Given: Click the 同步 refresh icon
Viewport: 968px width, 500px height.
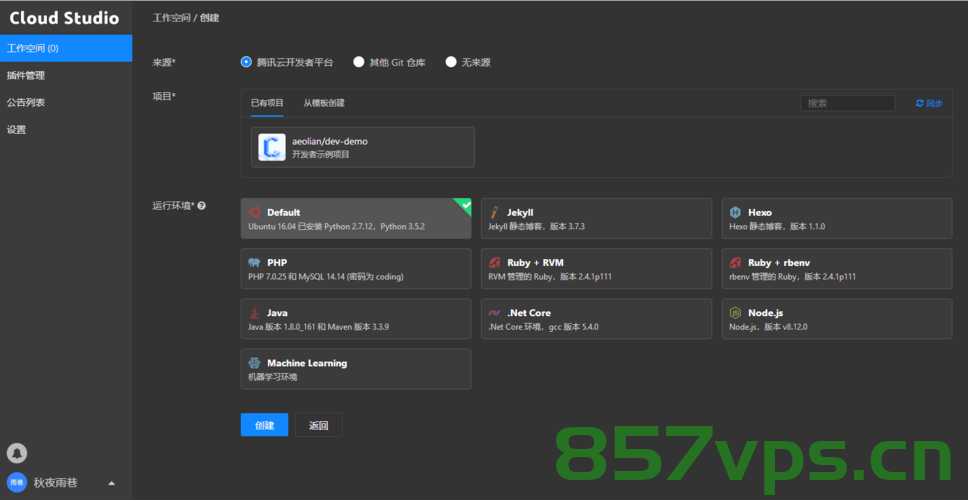Looking at the screenshot, I should tap(919, 103).
